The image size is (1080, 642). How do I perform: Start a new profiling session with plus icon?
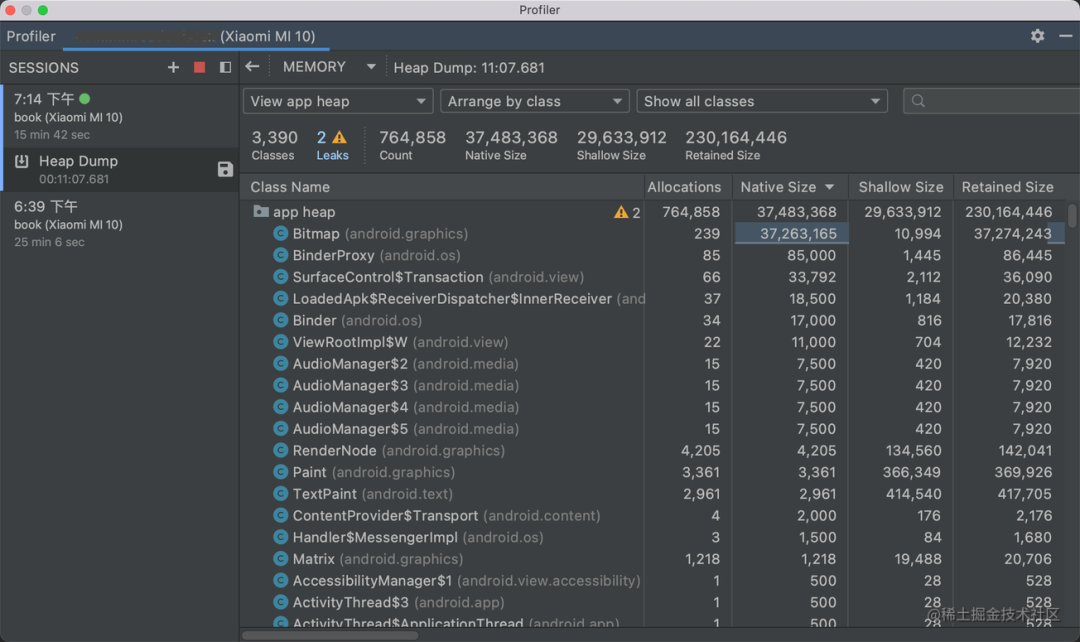173,68
